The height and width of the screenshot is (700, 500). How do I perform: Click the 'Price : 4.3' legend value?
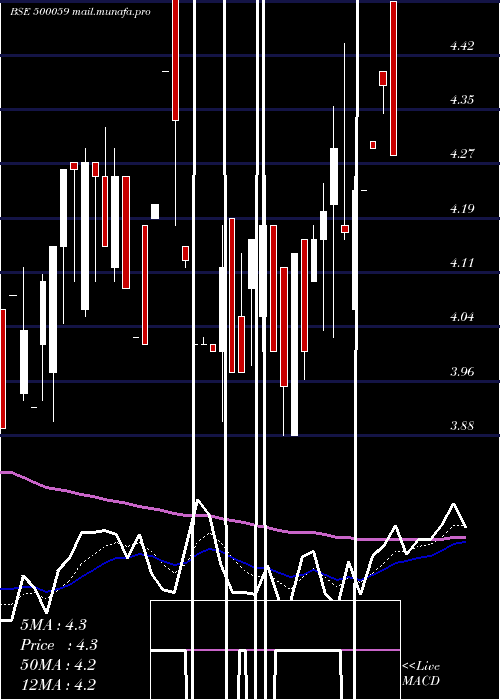[59, 645]
